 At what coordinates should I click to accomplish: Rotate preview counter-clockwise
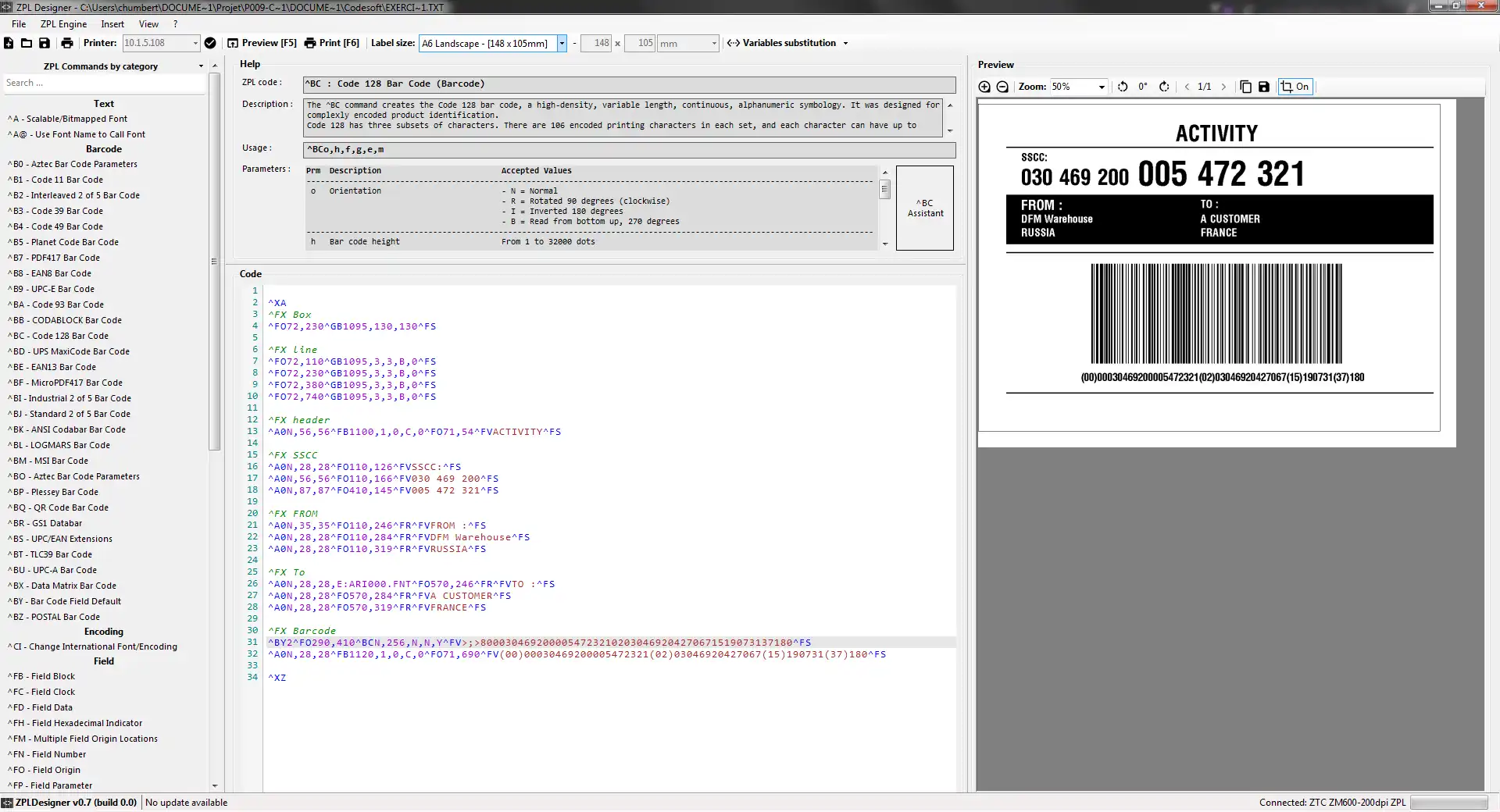[x=1123, y=87]
